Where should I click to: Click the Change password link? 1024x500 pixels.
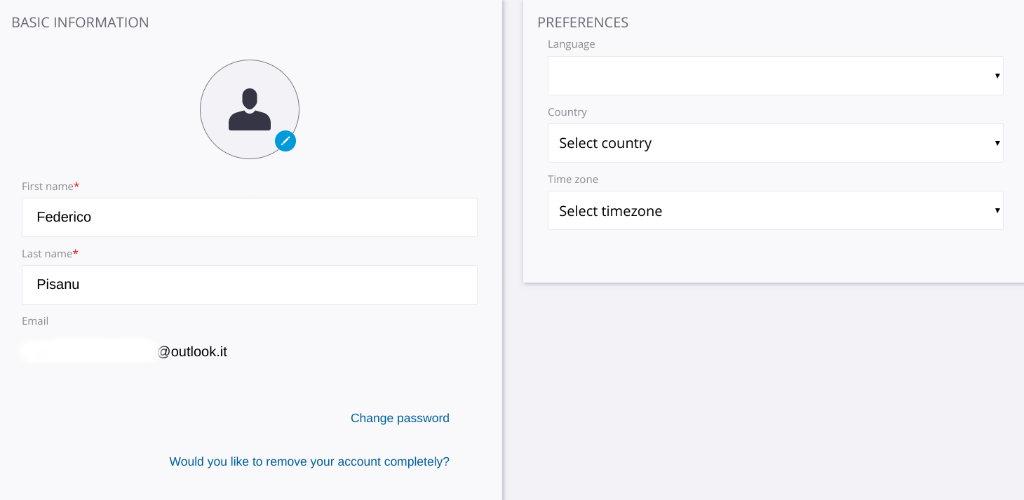(400, 418)
